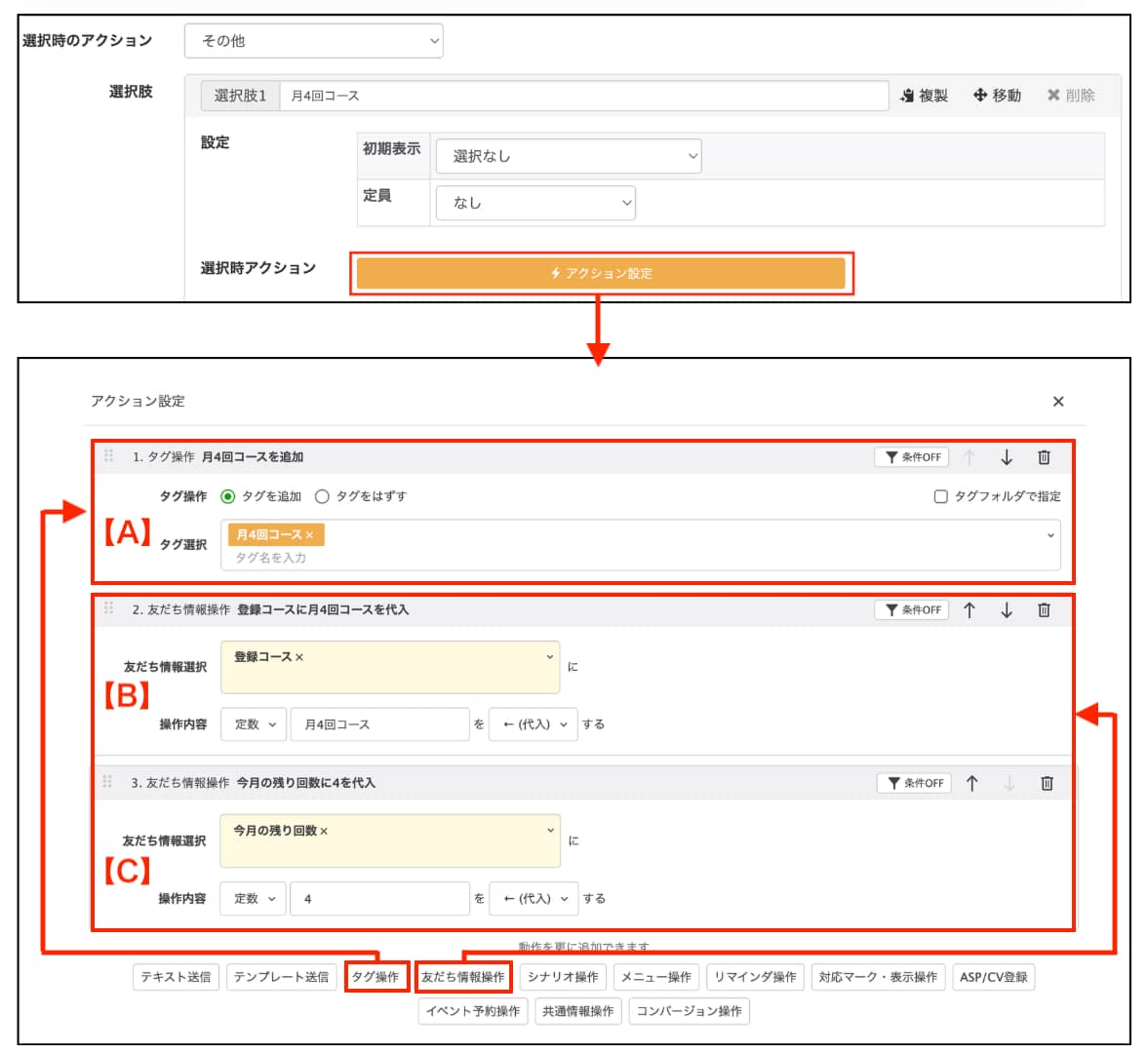Close the アクション設定 dialog with the X
The height and width of the screenshot is (1055, 1148).
[x=1057, y=401]
